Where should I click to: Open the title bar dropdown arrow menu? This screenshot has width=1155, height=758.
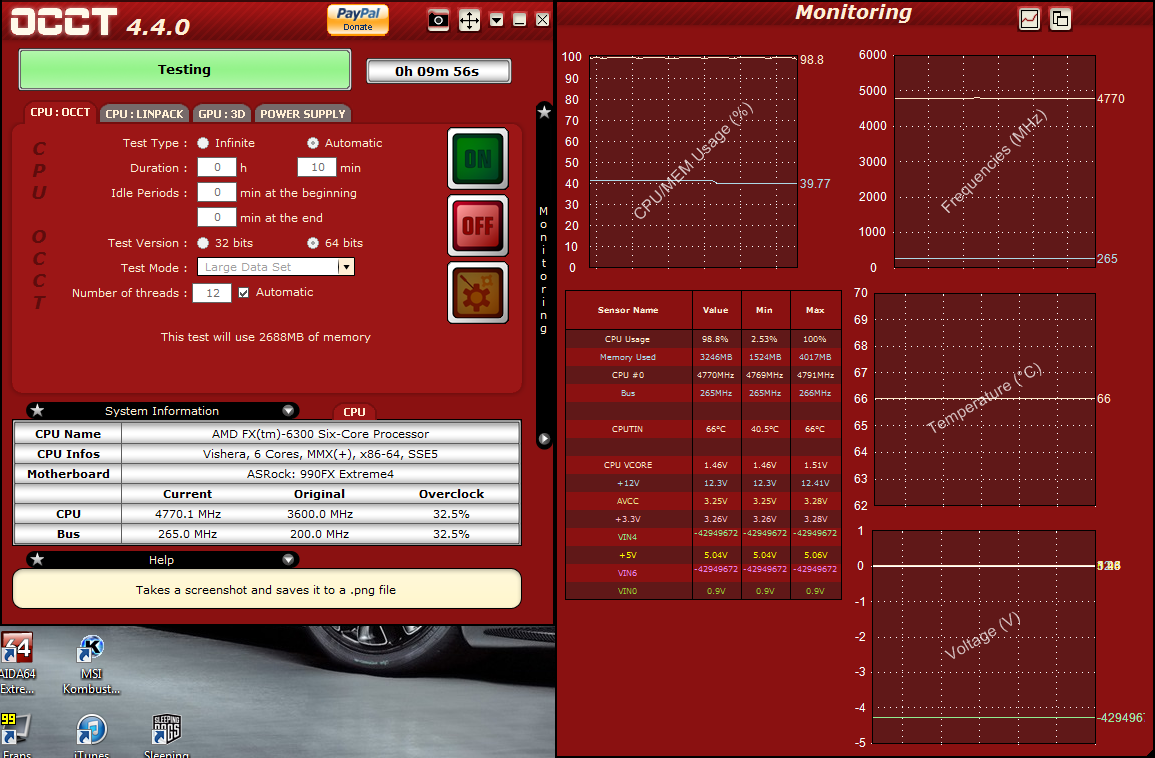496,20
